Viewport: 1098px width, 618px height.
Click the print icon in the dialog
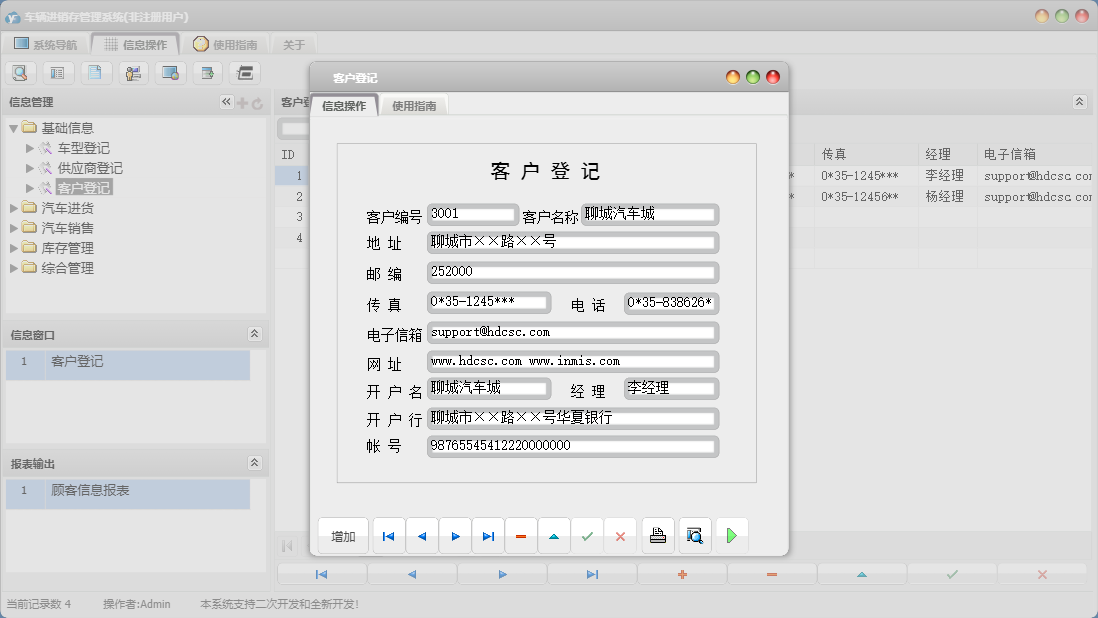[x=657, y=535]
